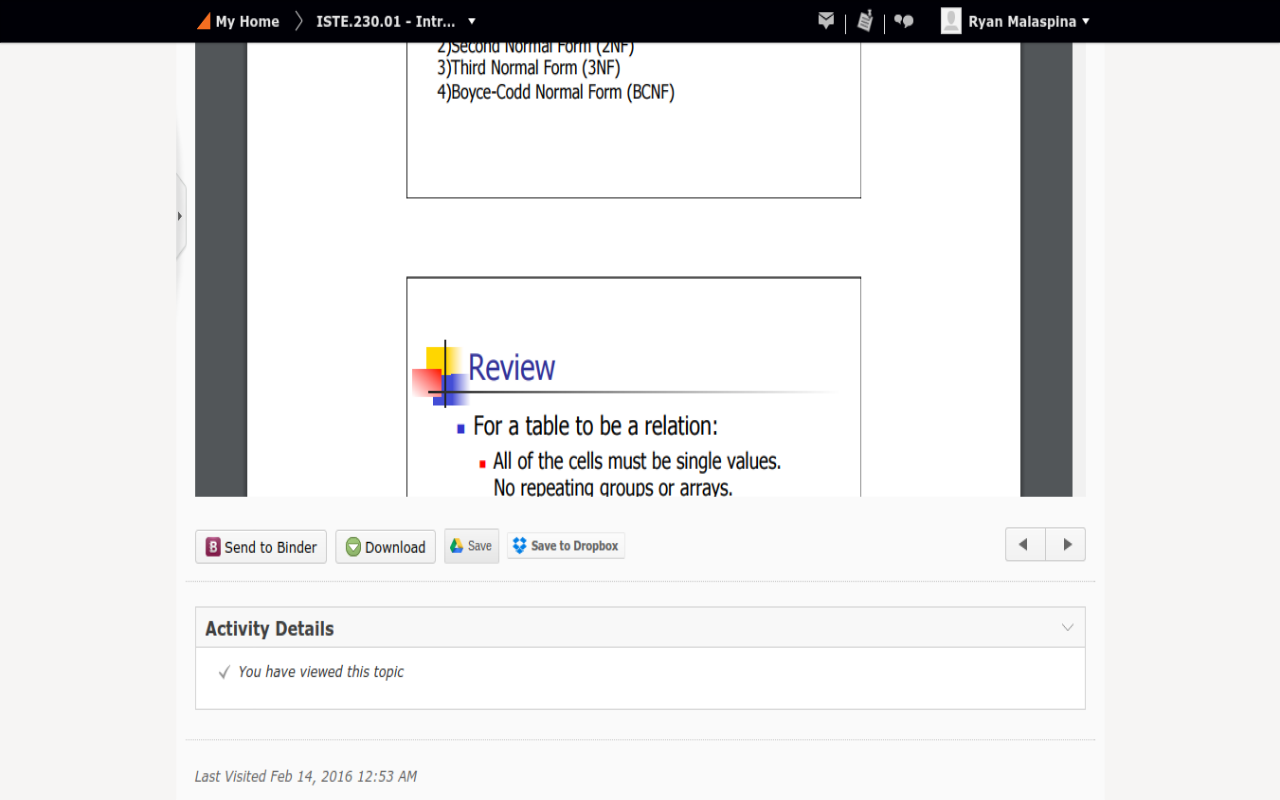This screenshot has height=800, width=1280.
Task: Open the ISTE.230.01 course link
Action: pyautogui.click(x=385, y=21)
